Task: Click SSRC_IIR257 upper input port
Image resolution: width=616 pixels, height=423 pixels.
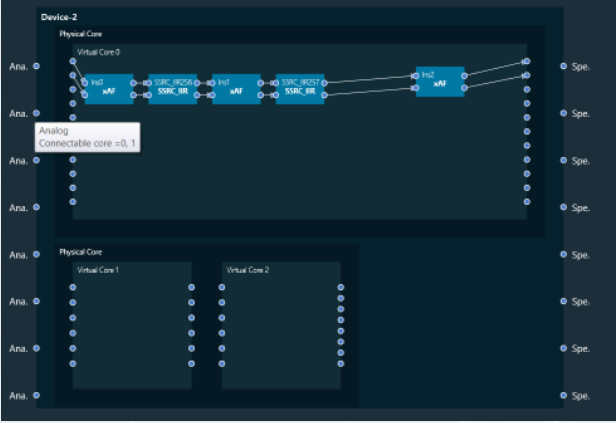Action: [x=276, y=83]
